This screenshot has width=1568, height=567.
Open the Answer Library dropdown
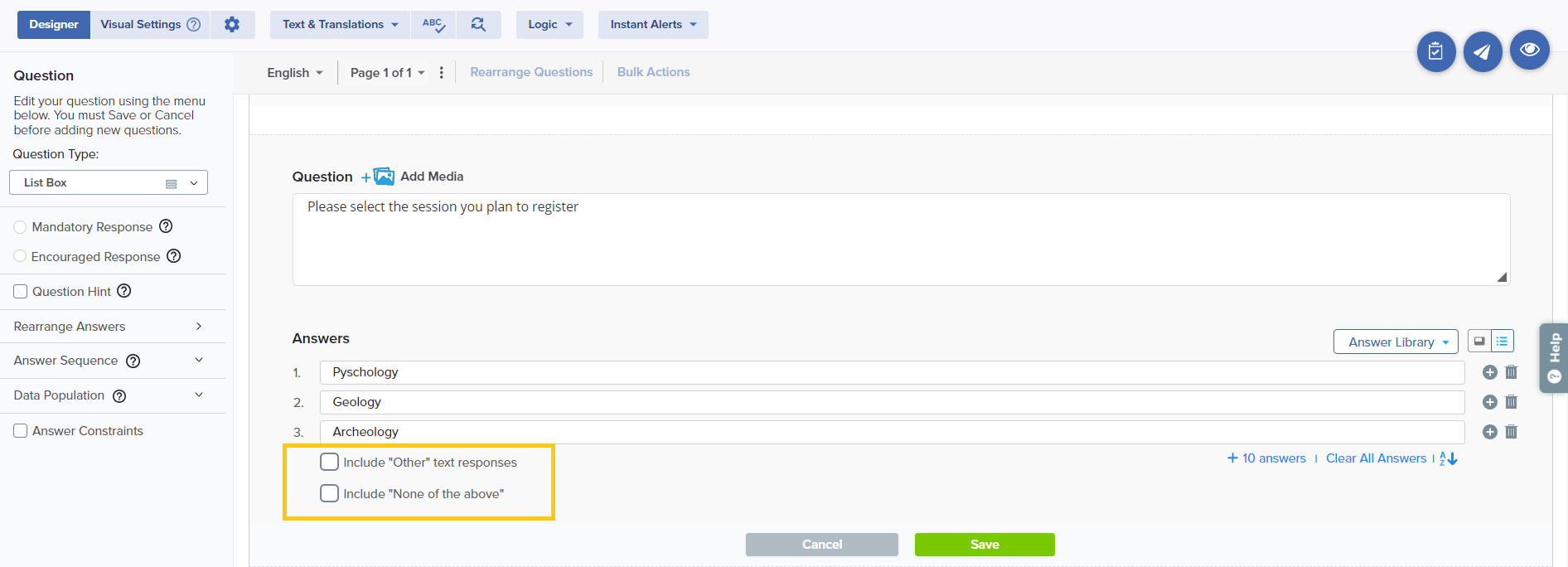click(1395, 342)
